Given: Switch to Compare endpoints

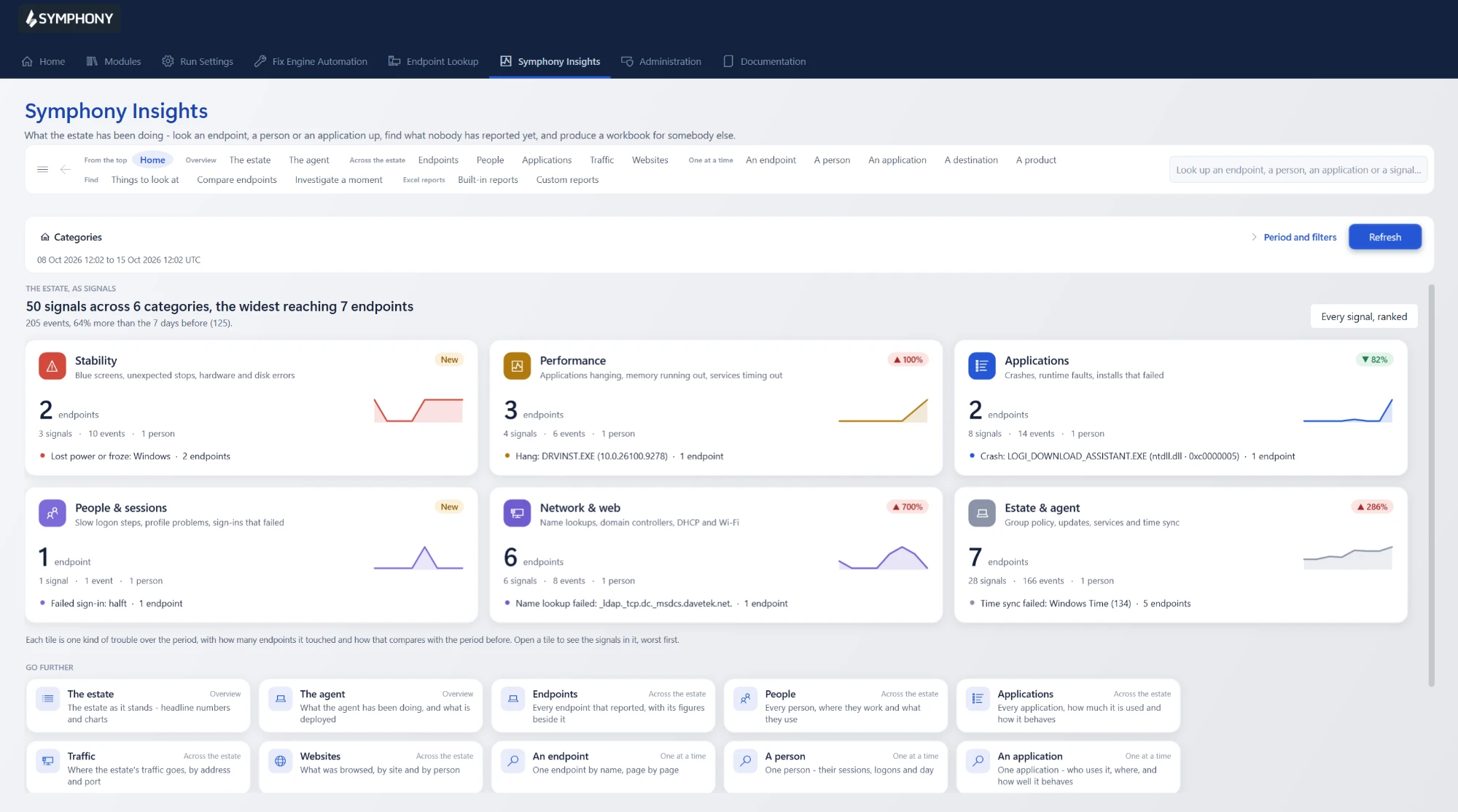Looking at the screenshot, I should tap(237, 180).
